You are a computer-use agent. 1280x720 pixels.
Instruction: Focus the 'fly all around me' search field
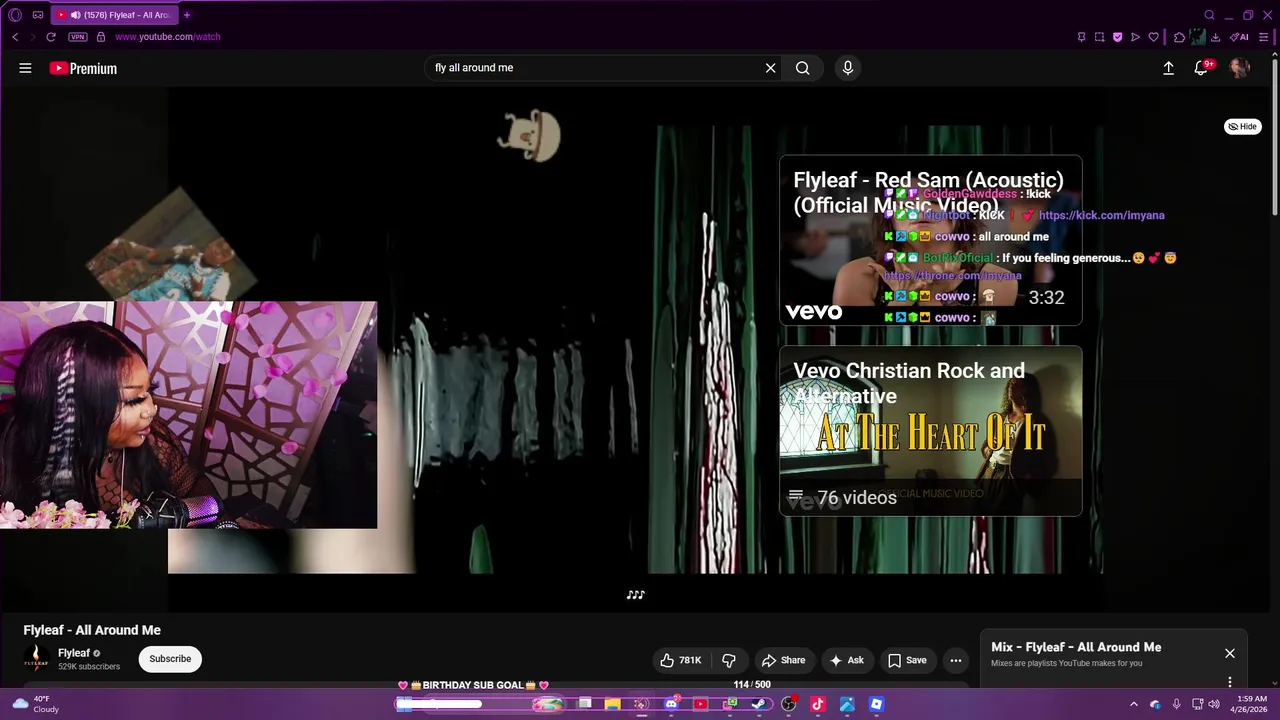tap(595, 68)
